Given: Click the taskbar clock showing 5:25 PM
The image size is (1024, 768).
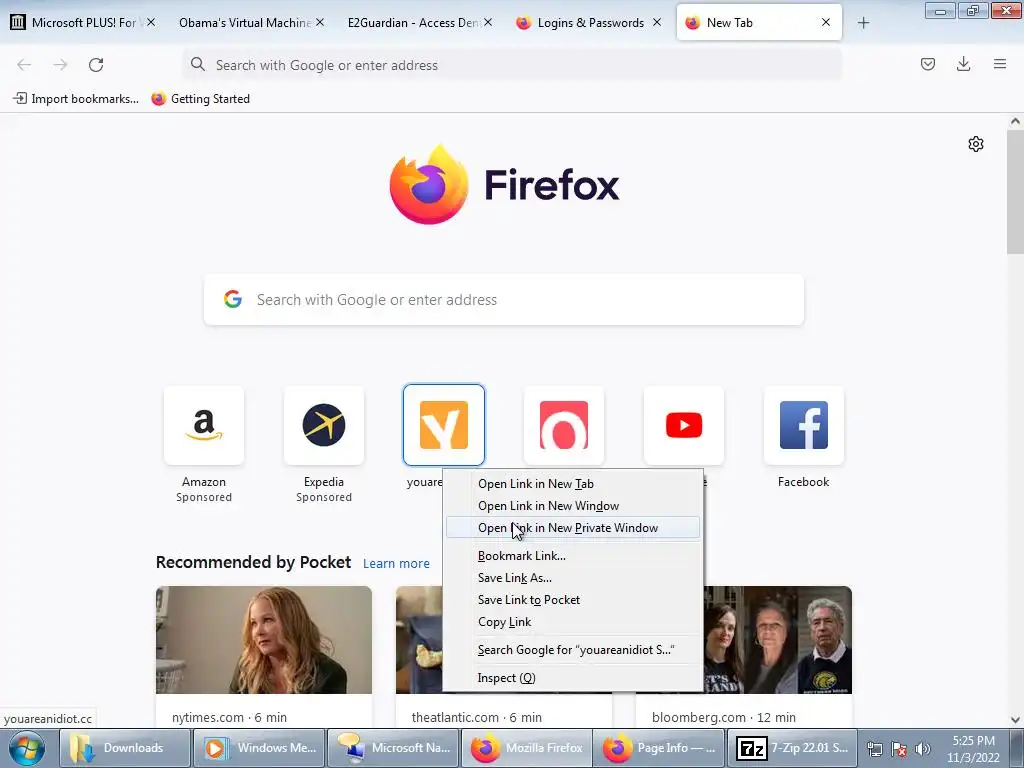Looking at the screenshot, I should coord(973,749).
